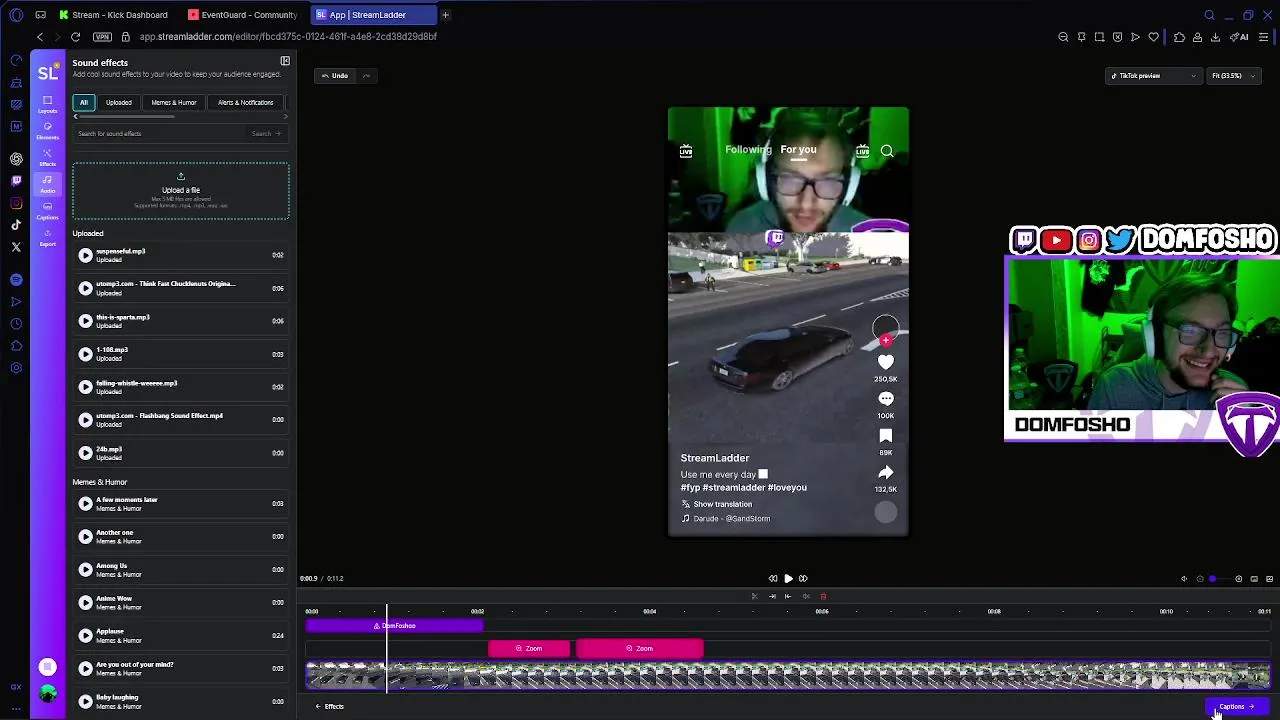Image resolution: width=1280 pixels, height=720 pixels.
Task: Click the video thumbnail track
Action: coord(788,677)
